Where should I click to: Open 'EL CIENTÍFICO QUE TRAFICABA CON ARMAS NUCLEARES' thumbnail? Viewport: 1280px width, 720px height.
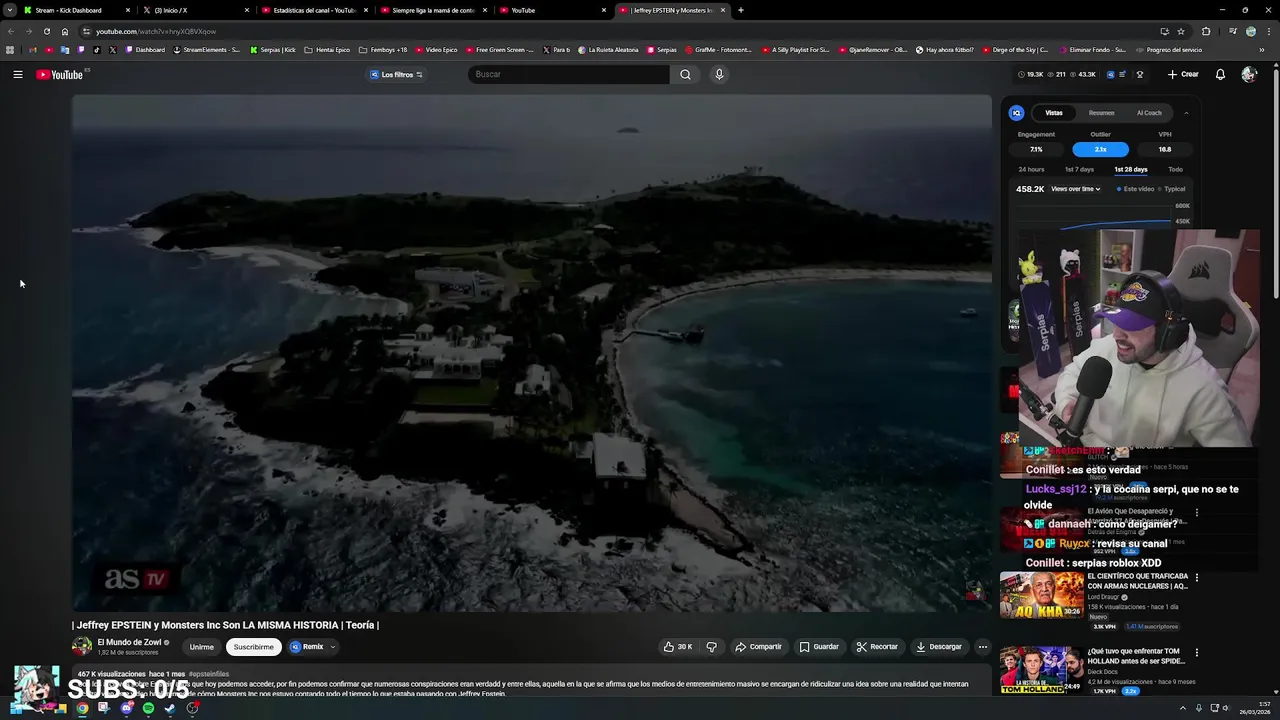[x=1041, y=595]
